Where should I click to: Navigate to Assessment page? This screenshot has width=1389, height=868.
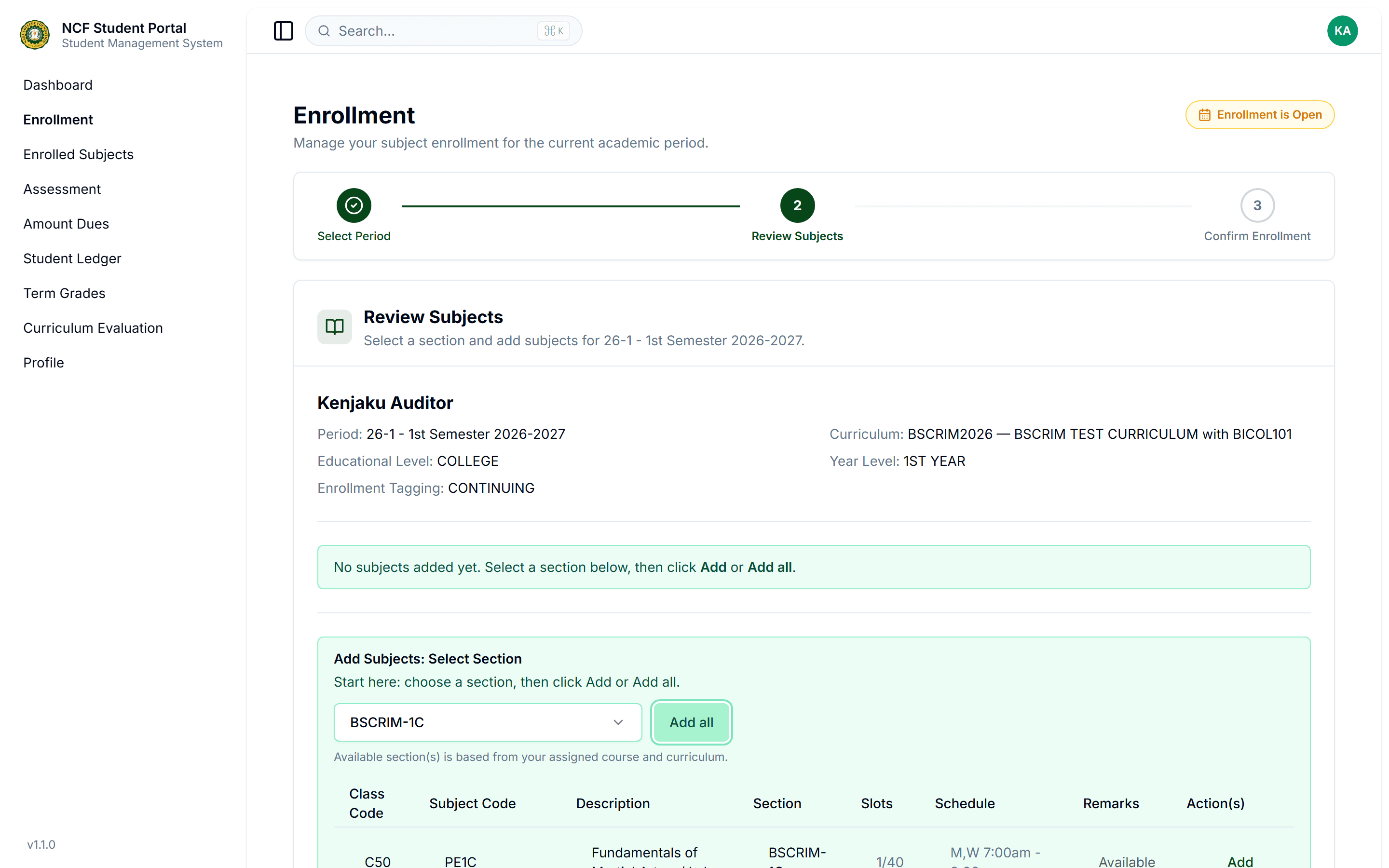(x=62, y=189)
